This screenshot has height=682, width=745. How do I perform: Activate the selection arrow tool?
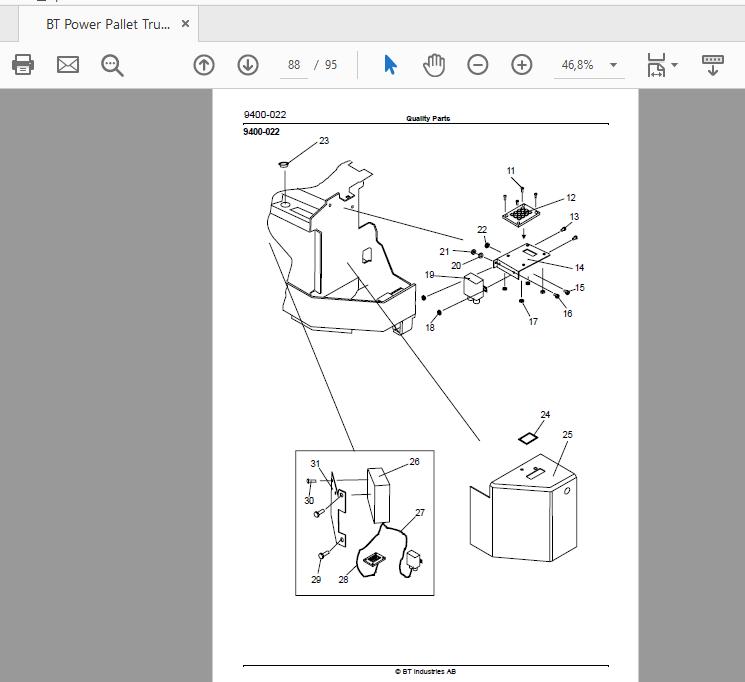point(390,65)
